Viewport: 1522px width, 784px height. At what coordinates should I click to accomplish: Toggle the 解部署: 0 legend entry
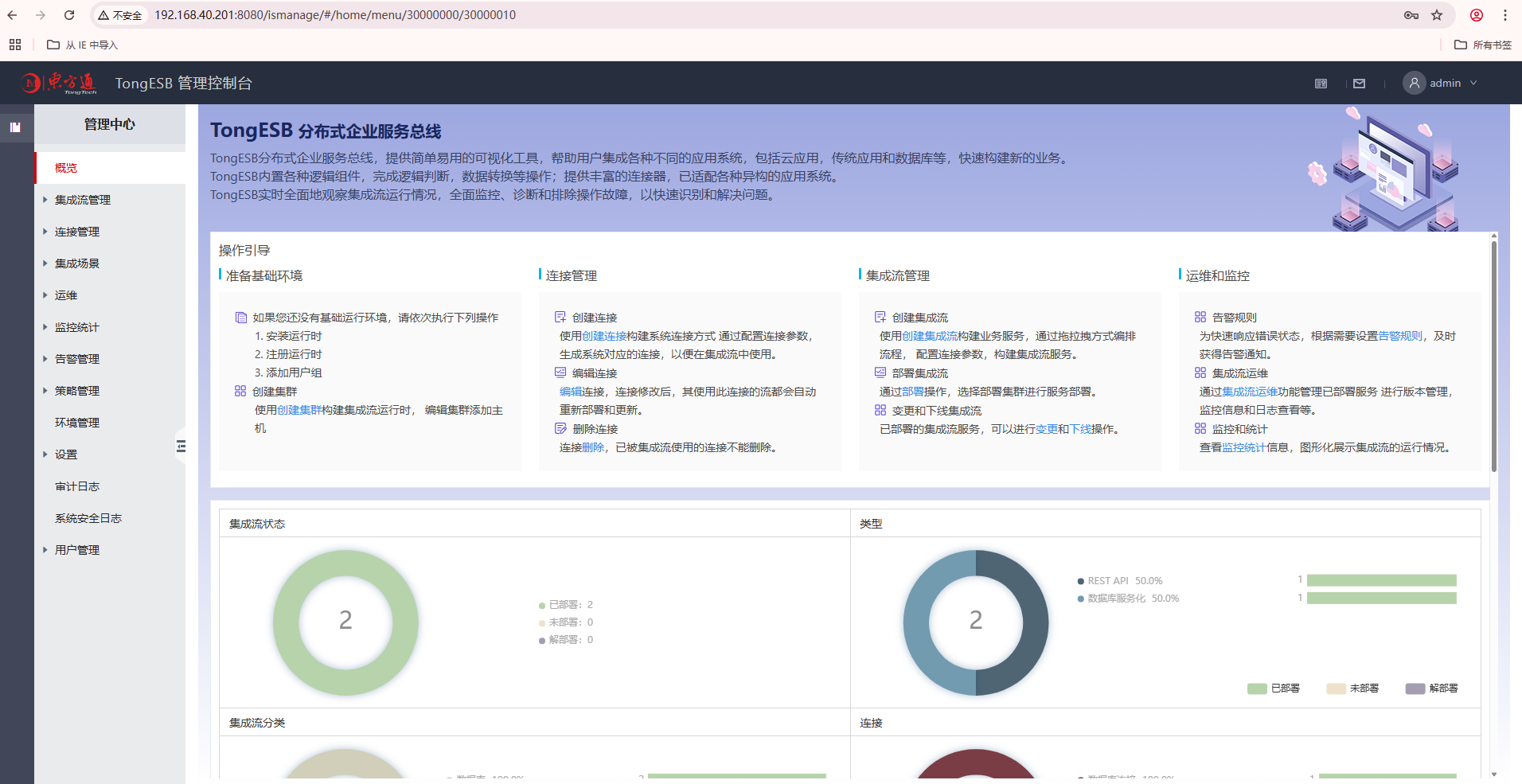[566, 640]
